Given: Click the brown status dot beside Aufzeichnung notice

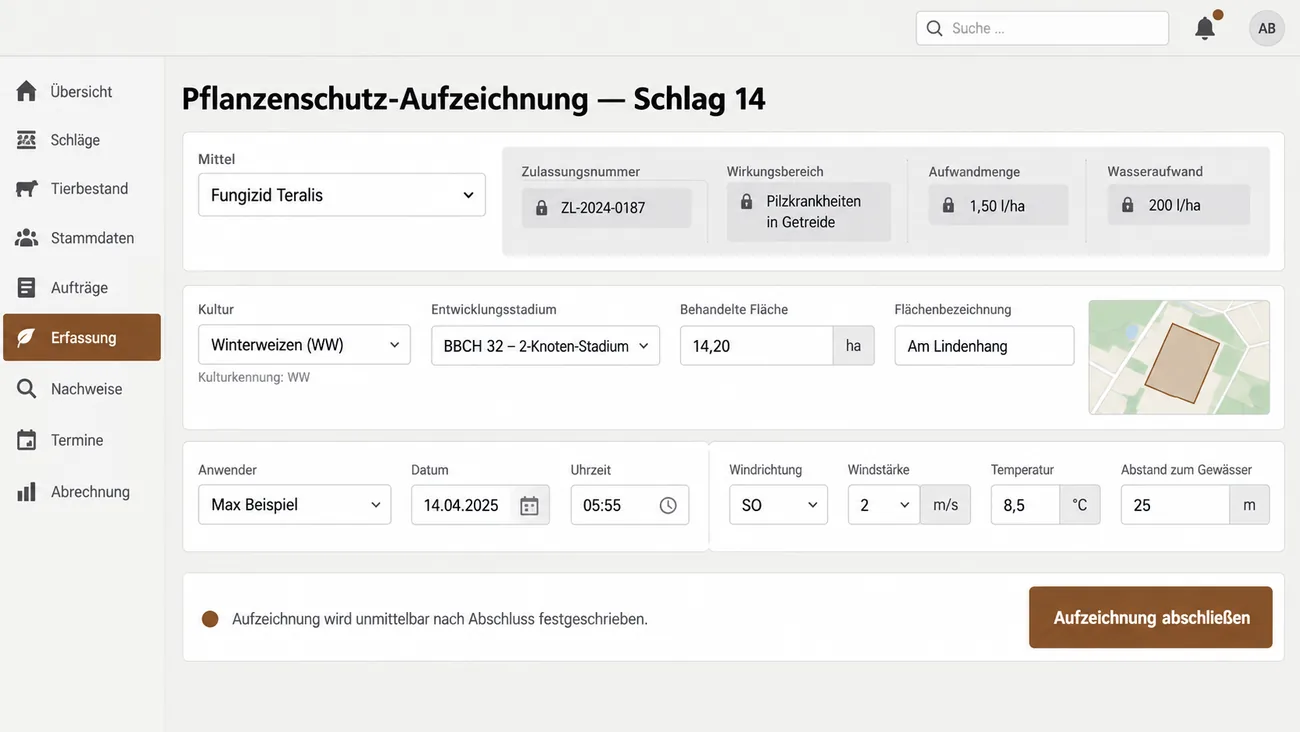Looking at the screenshot, I should pos(210,619).
